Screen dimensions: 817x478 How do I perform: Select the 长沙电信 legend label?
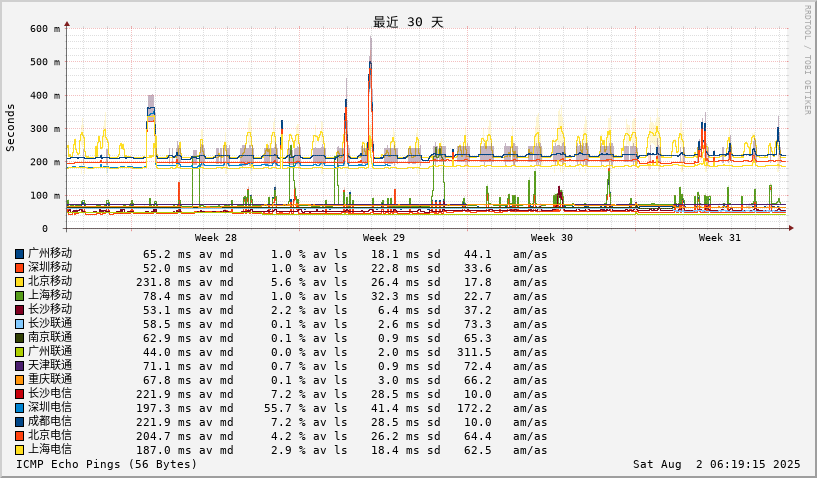click(50, 394)
